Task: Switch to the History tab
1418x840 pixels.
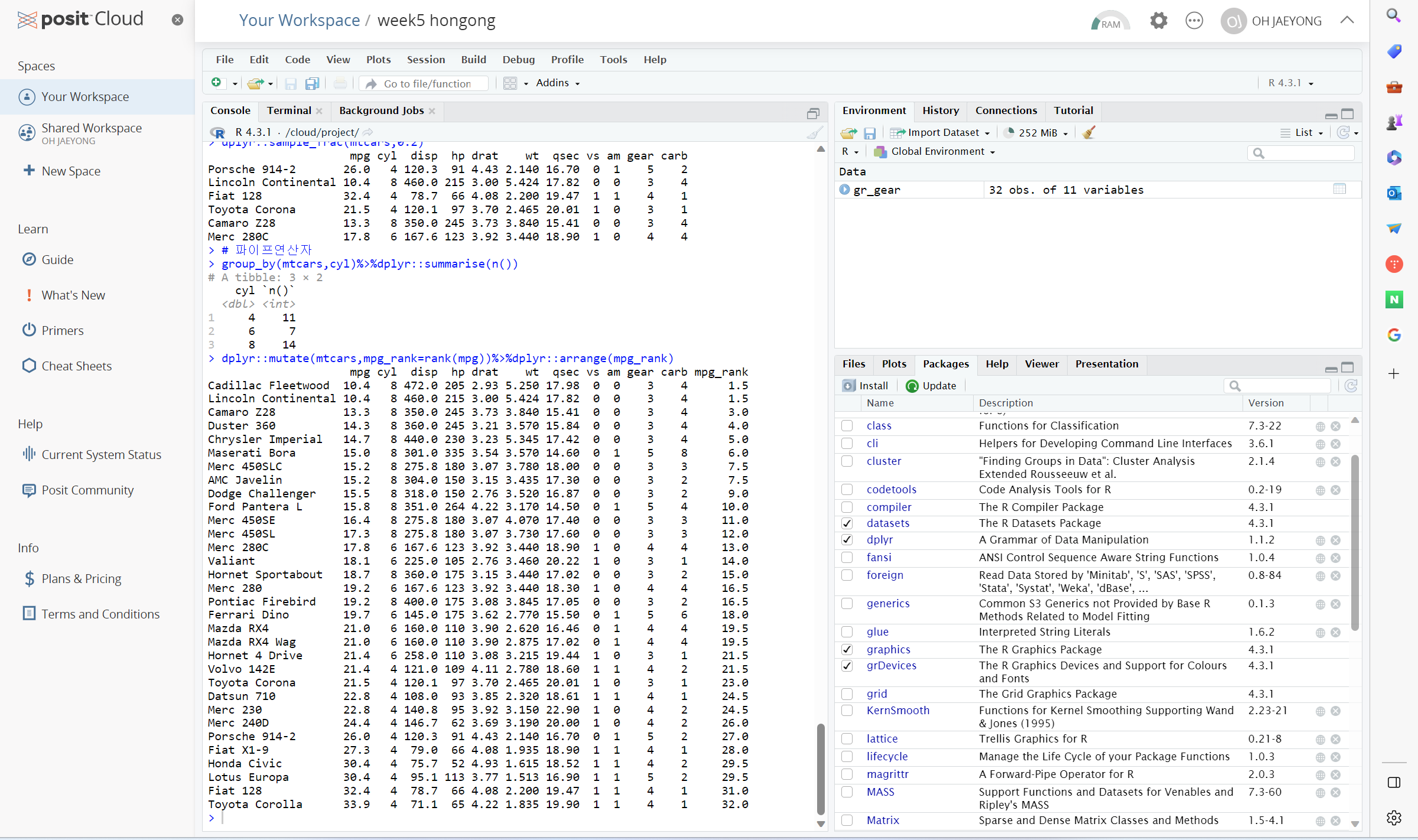Action: (x=940, y=110)
